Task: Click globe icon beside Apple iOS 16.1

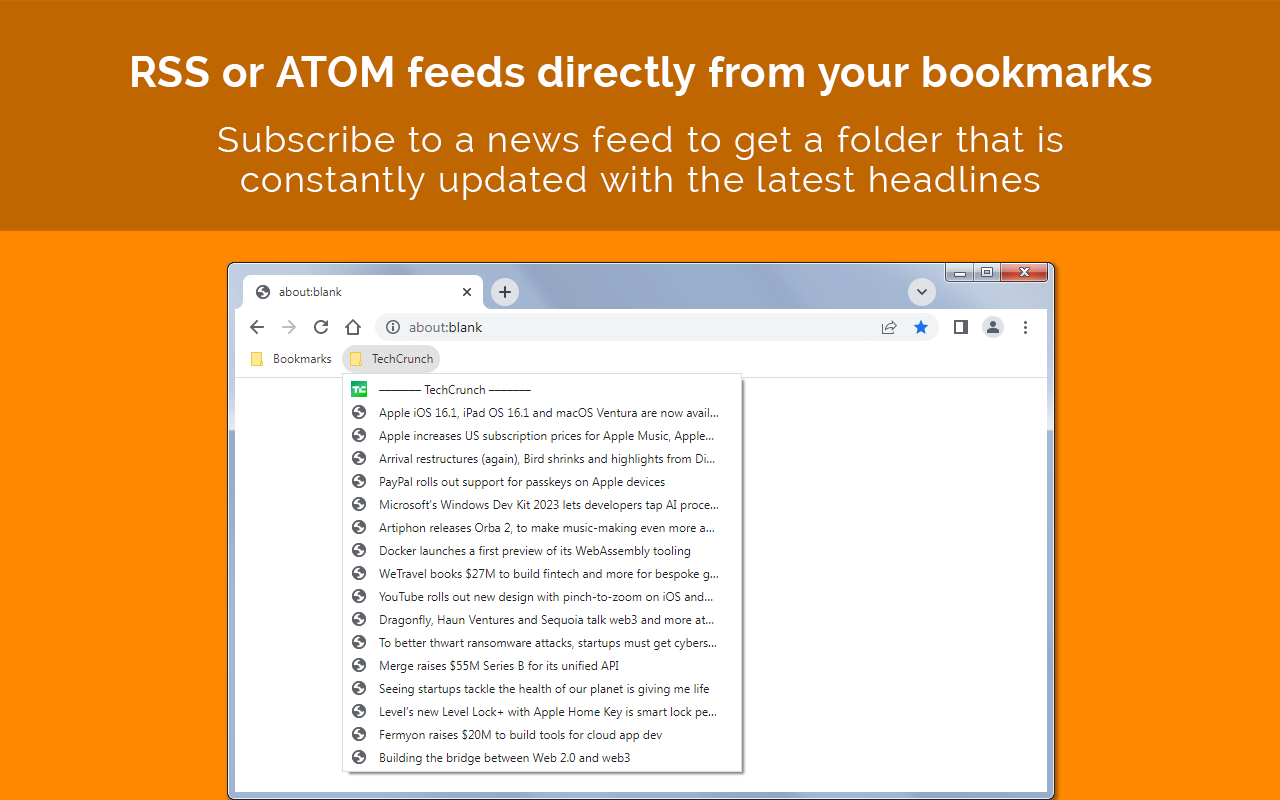Action: tap(359, 413)
